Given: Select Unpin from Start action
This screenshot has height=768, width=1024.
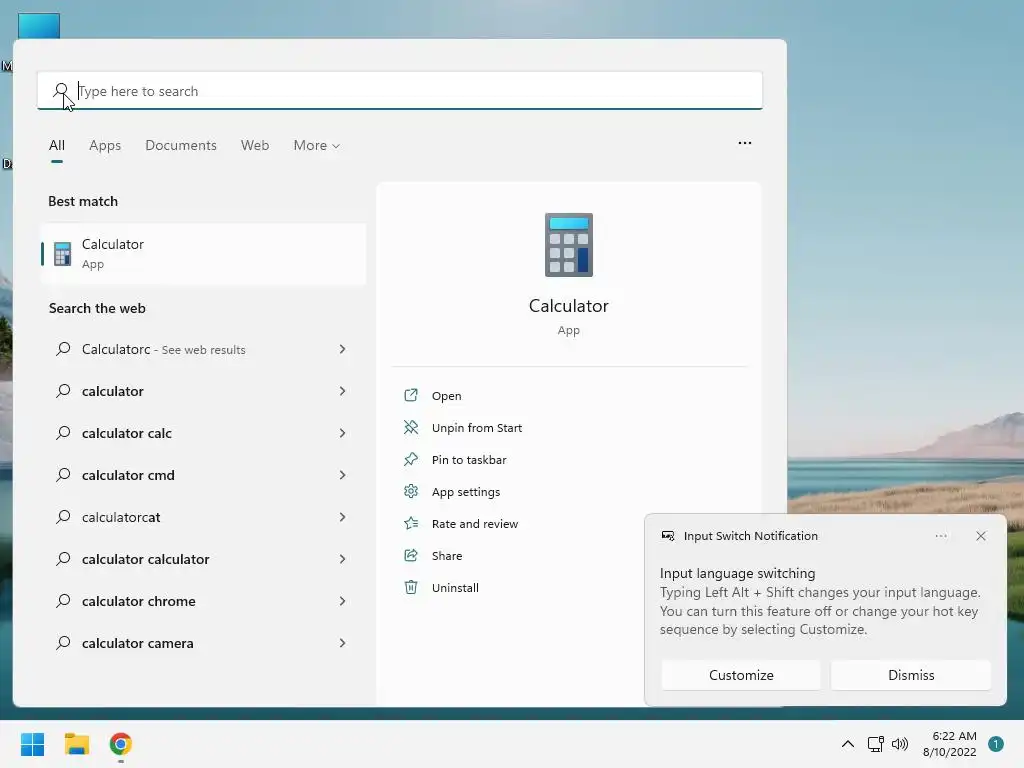Looking at the screenshot, I should point(477,428).
